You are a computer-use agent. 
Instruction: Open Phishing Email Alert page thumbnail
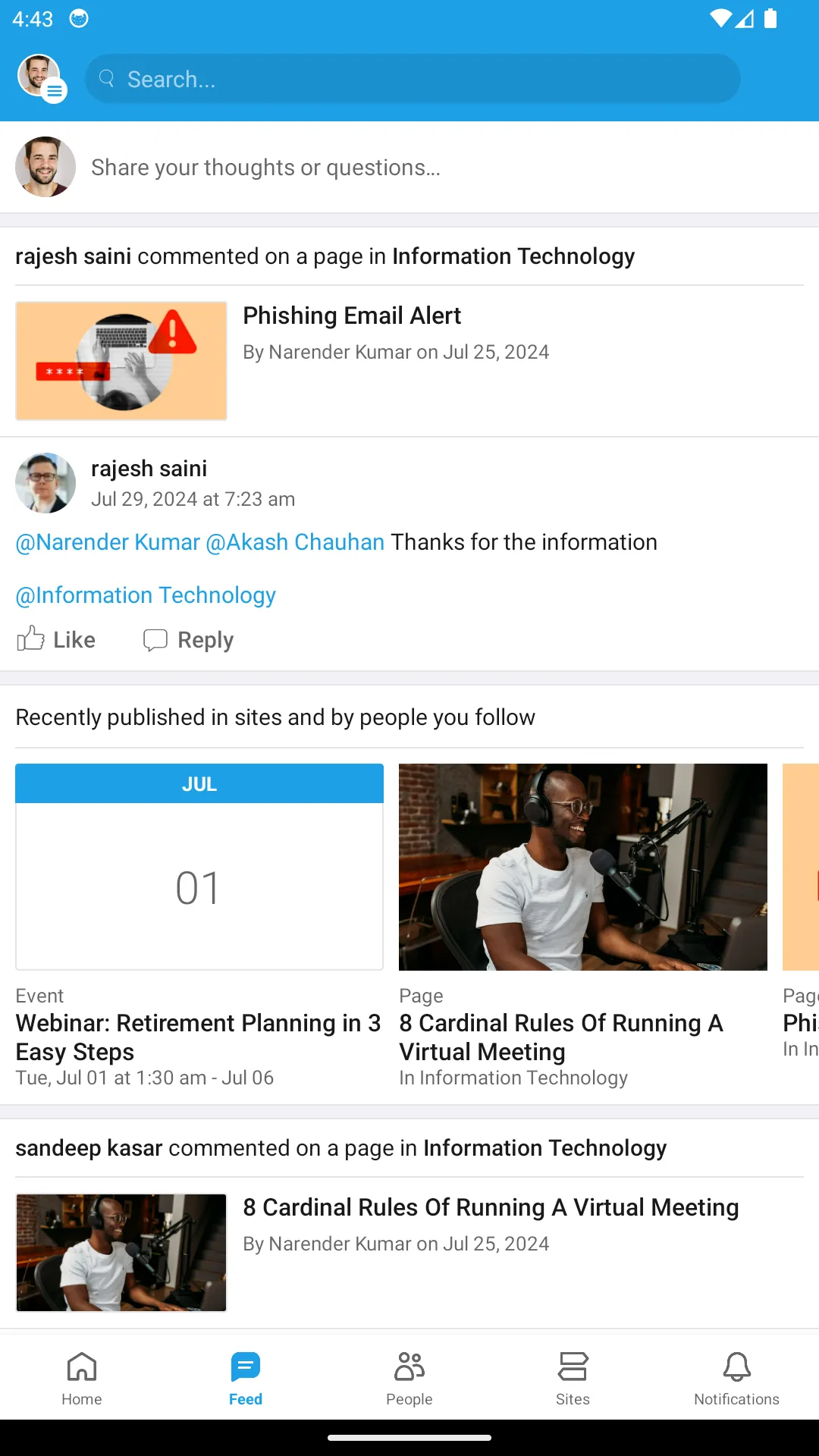(121, 361)
